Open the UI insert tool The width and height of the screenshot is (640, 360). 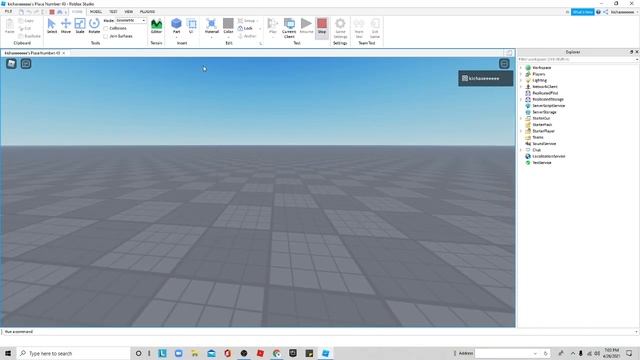click(x=191, y=26)
